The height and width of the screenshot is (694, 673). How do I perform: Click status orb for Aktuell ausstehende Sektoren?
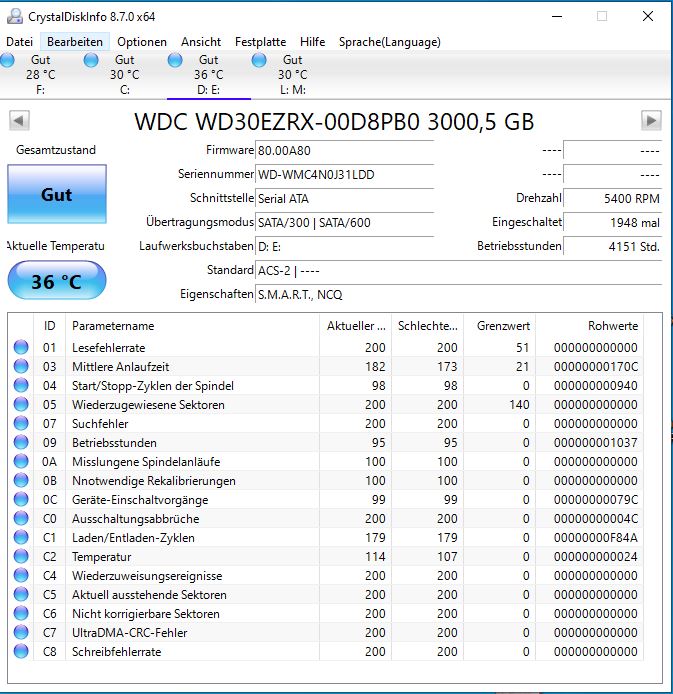[x=21, y=594]
